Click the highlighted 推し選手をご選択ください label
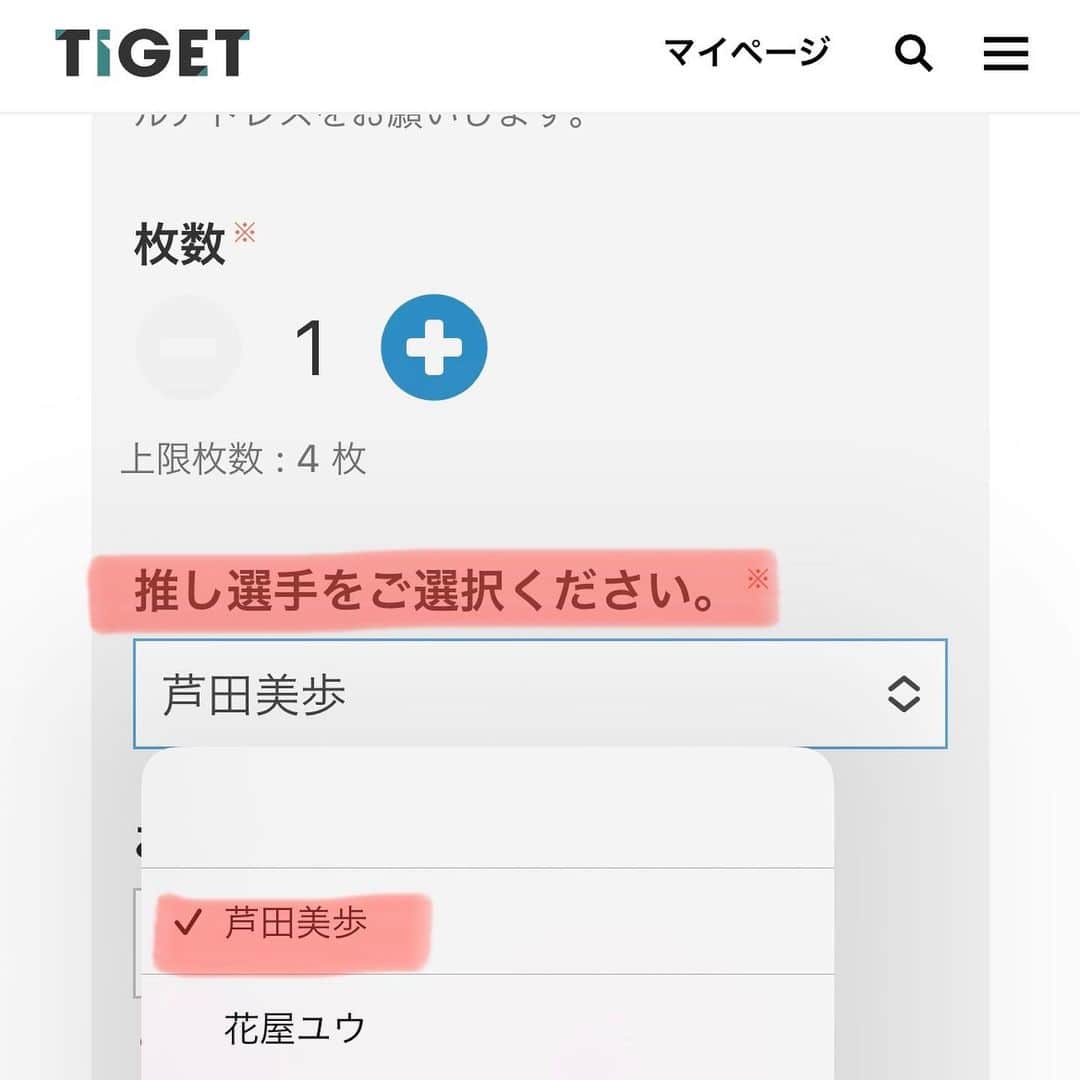Screen dimensions: 1080x1080 click(426, 591)
